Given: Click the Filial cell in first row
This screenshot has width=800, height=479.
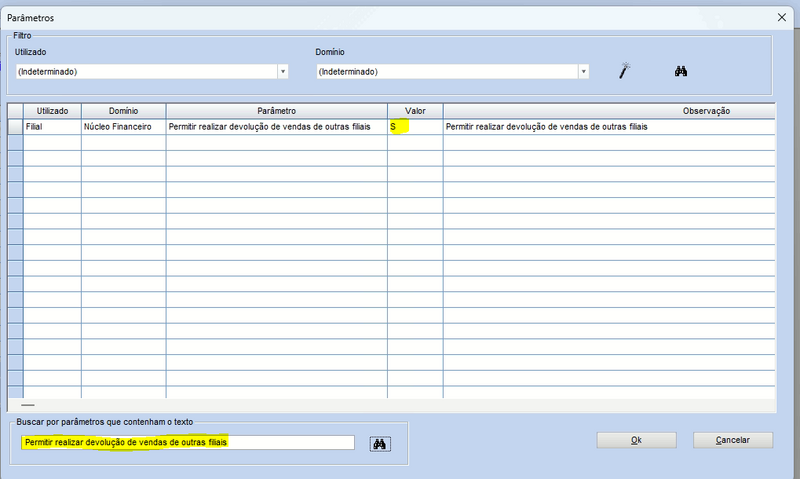Looking at the screenshot, I should pyautogui.click(x=52, y=127).
